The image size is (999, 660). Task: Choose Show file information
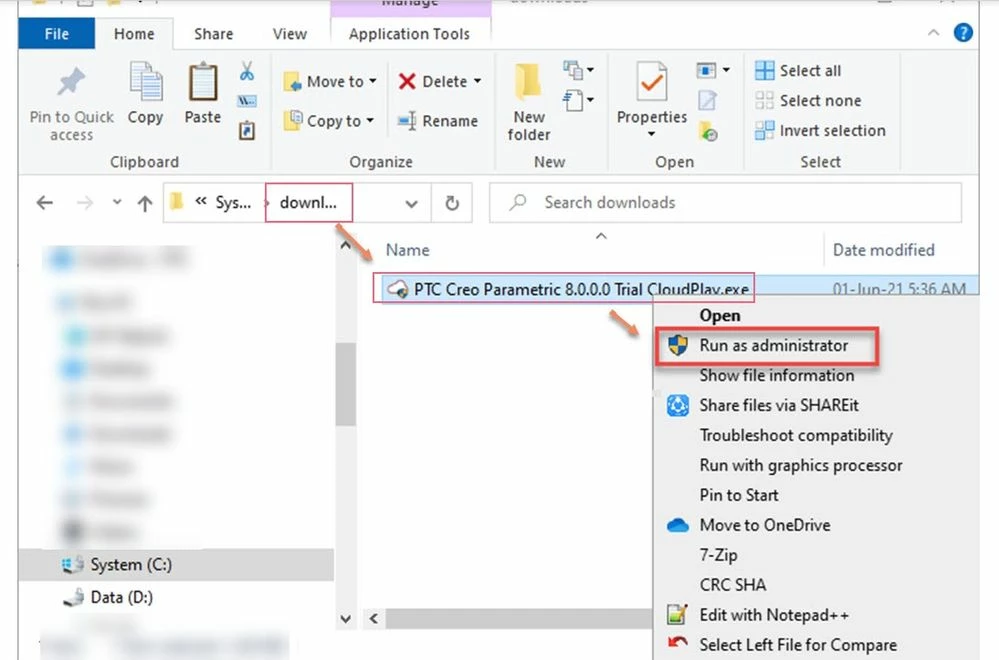pyautogui.click(x=777, y=375)
